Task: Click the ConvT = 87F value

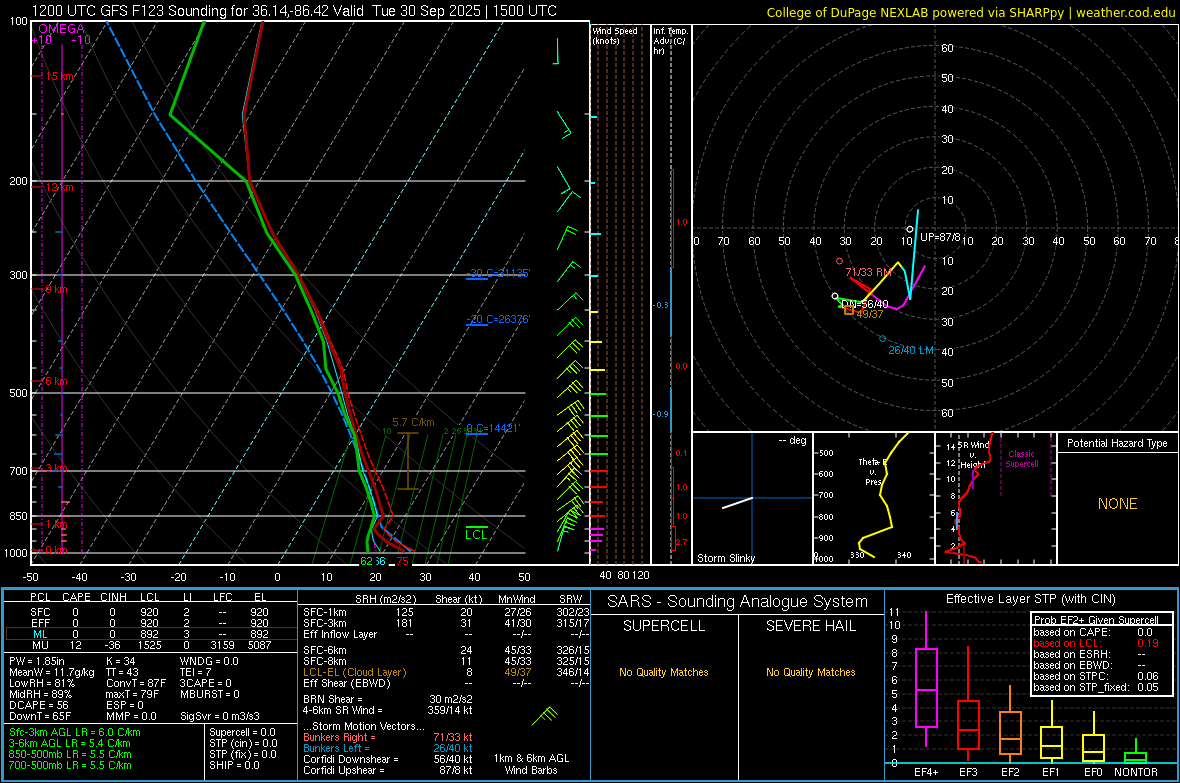Action: tap(136, 683)
